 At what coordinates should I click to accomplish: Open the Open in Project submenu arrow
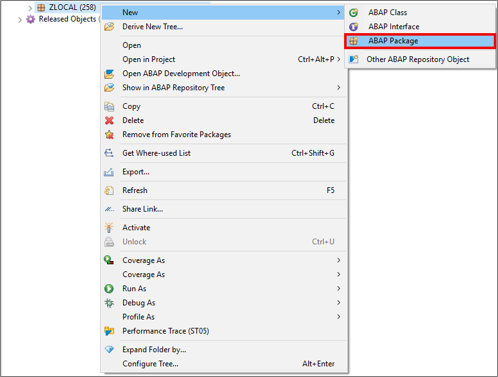coord(339,59)
